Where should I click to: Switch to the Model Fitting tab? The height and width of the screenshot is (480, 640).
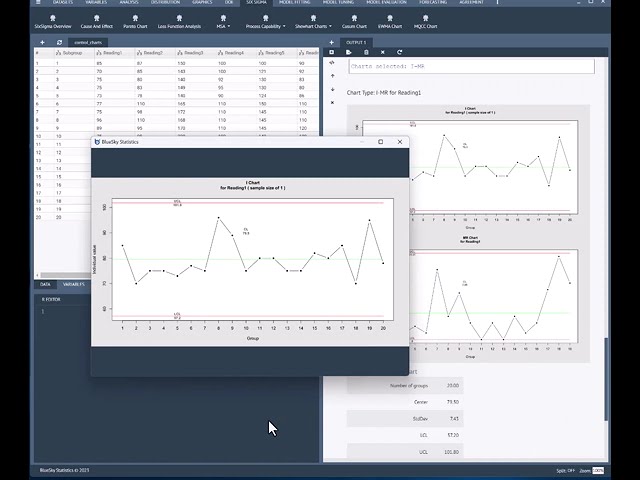tap(295, 2)
